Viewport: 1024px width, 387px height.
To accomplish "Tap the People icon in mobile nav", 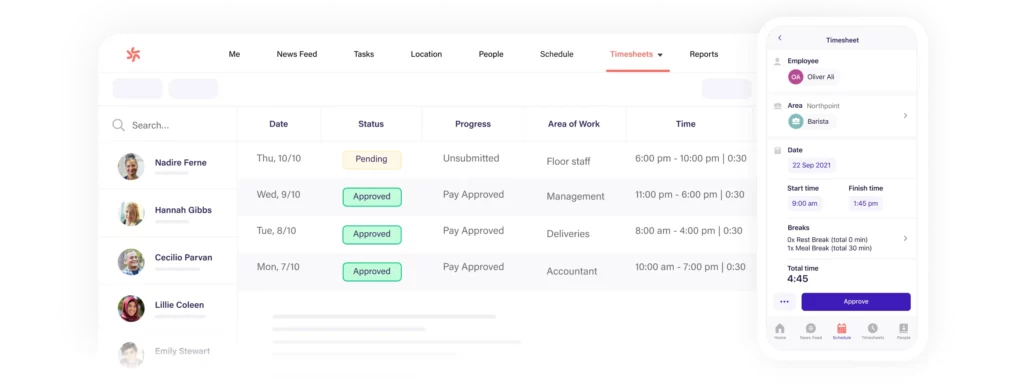I will click(903, 328).
